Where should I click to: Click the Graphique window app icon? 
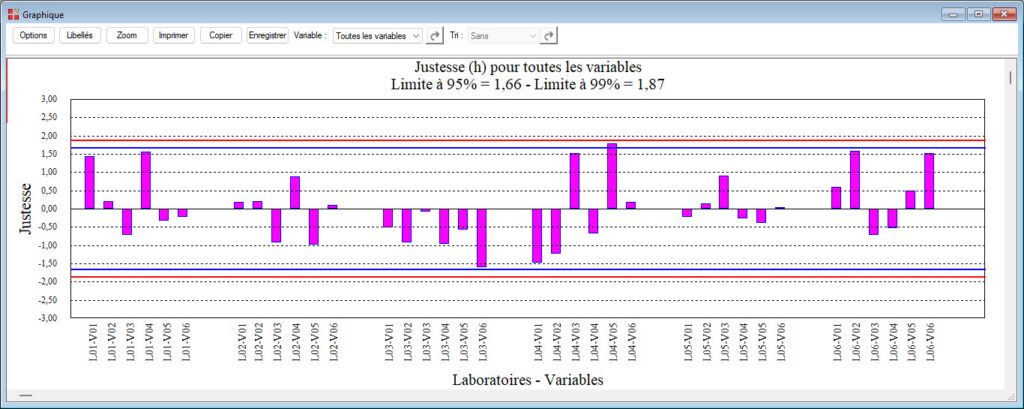(x=13, y=14)
